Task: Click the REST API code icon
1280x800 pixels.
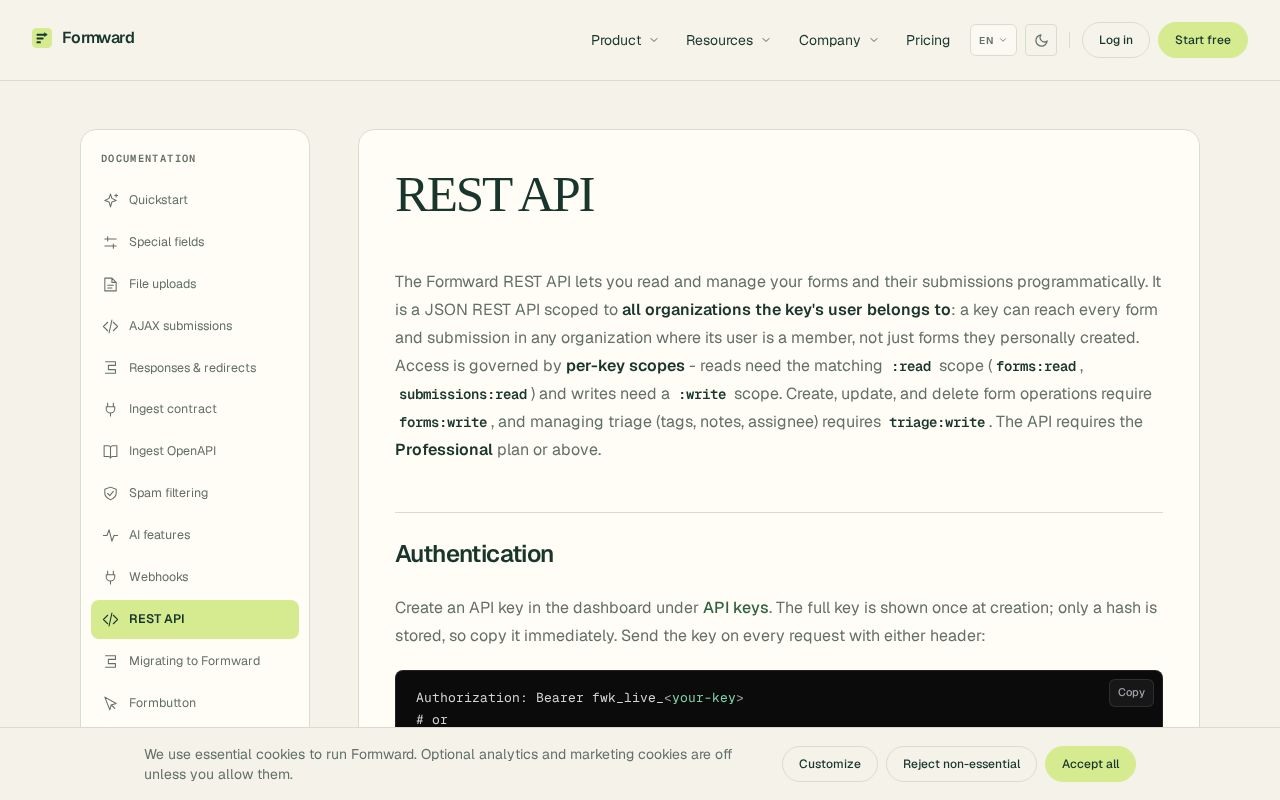Action: [x=111, y=619]
